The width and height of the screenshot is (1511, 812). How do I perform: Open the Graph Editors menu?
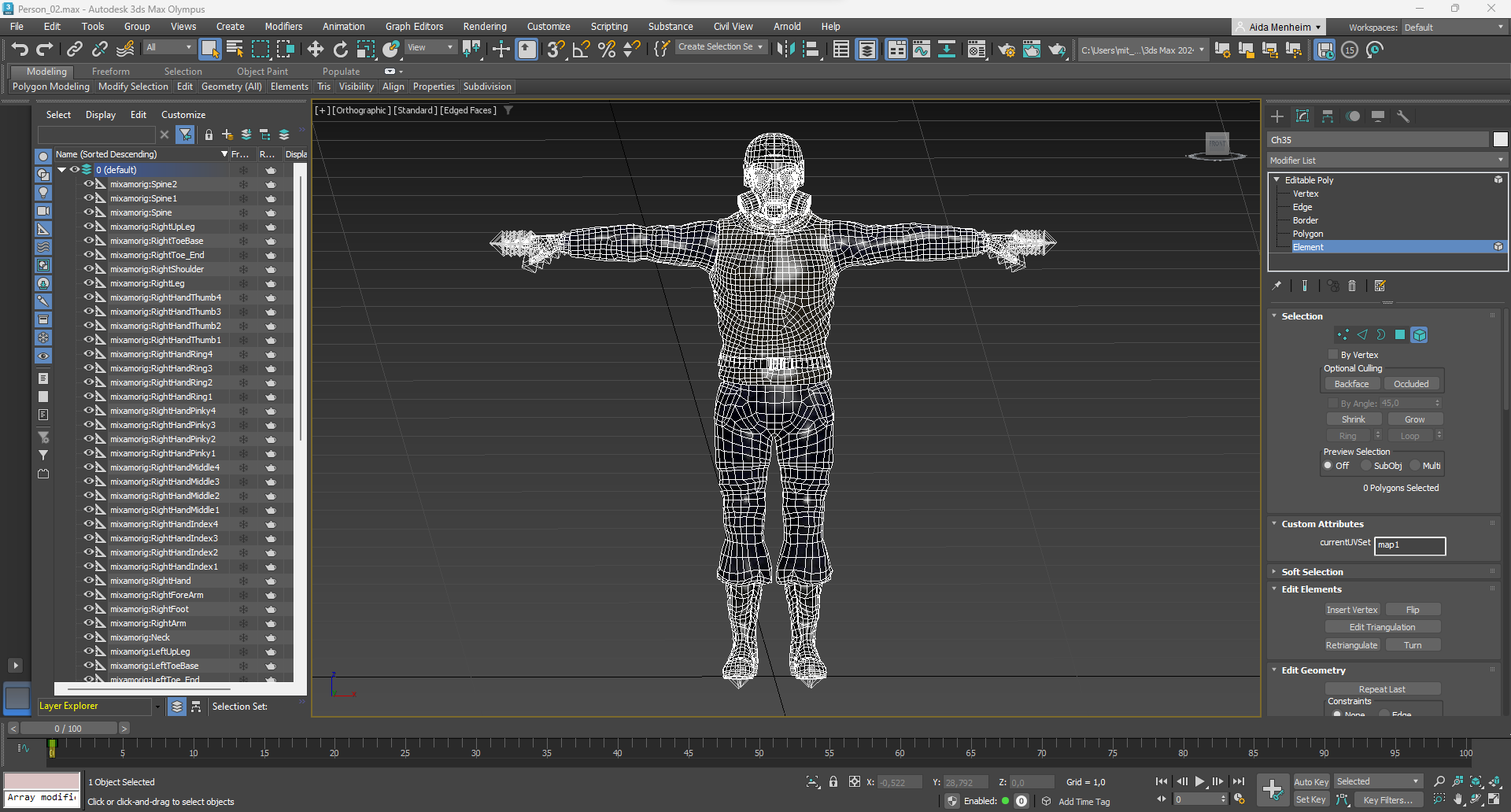(x=414, y=27)
